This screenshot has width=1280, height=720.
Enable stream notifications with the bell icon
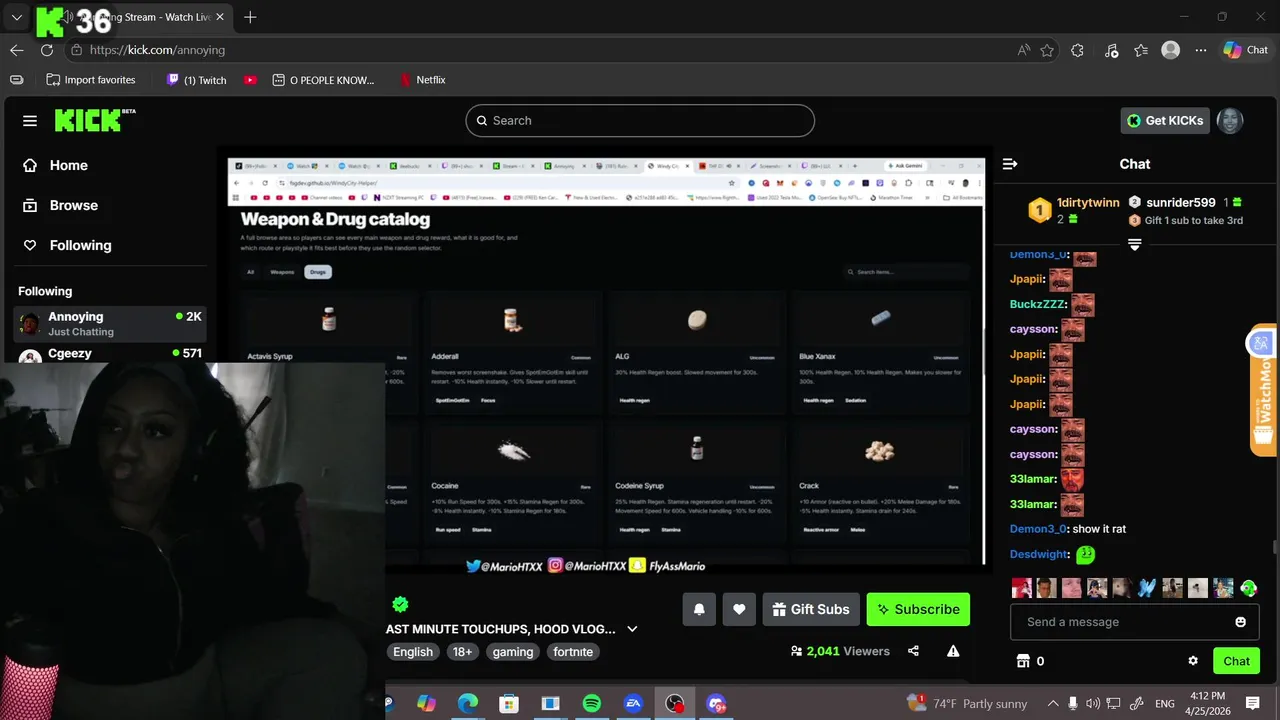(x=699, y=609)
